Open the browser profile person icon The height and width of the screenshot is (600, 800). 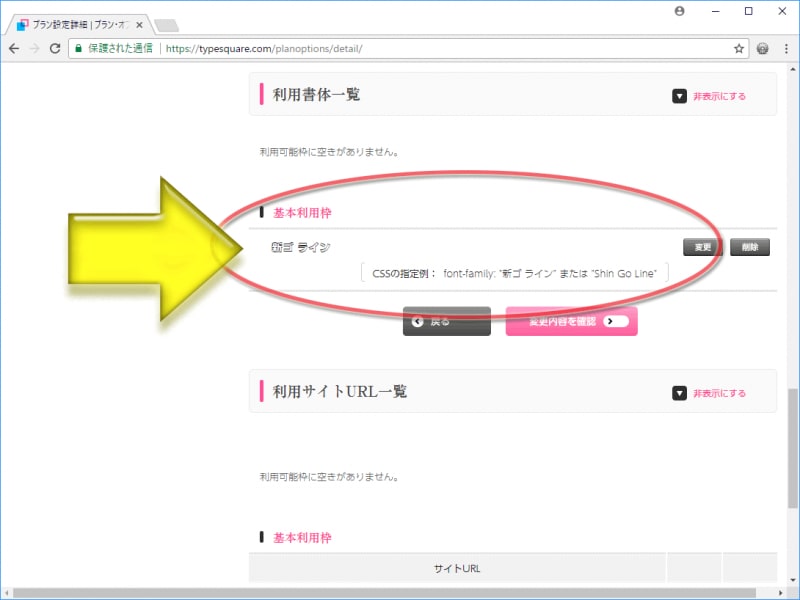pos(679,11)
